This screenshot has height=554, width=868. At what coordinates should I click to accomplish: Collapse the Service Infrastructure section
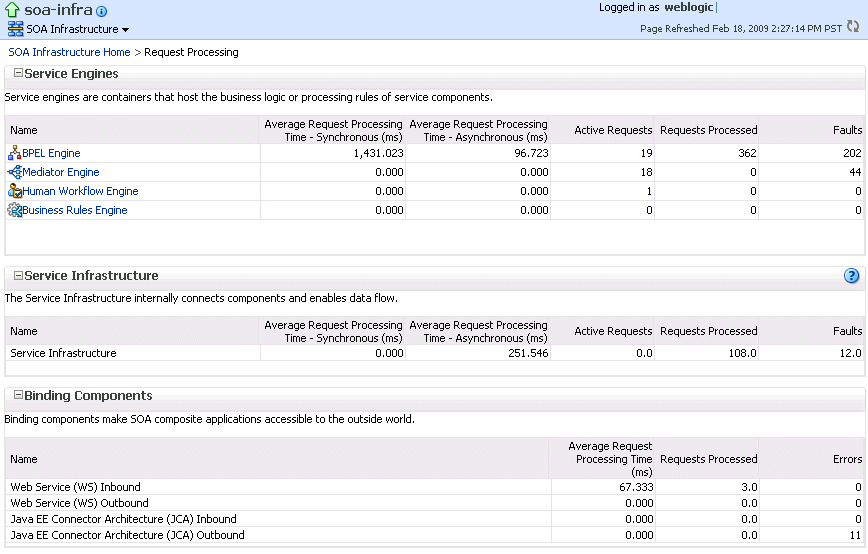click(x=18, y=275)
